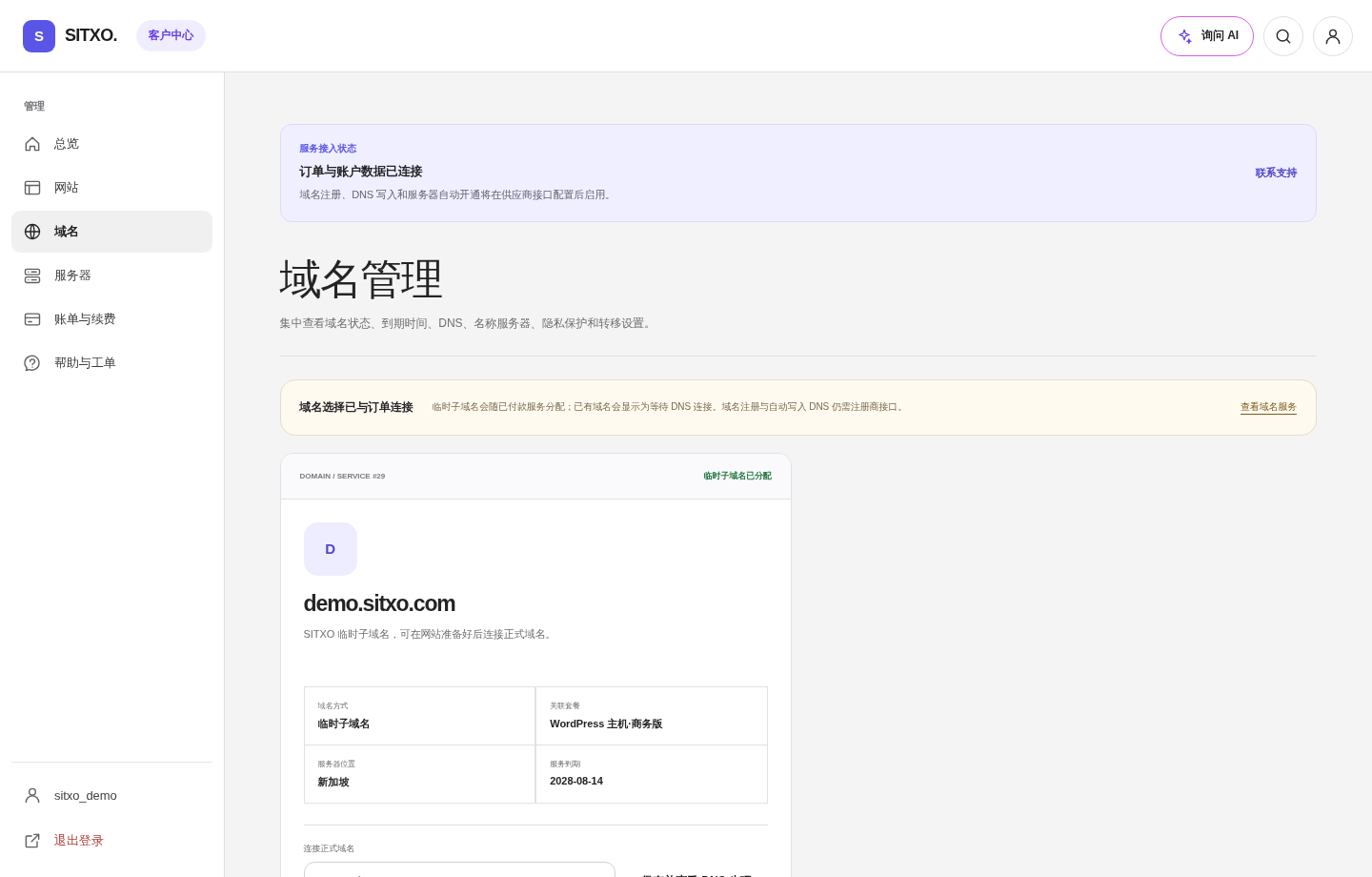This screenshot has height=877, width=1372.
Task: Open 服务器 sidebar item
Action: pos(111,275)
